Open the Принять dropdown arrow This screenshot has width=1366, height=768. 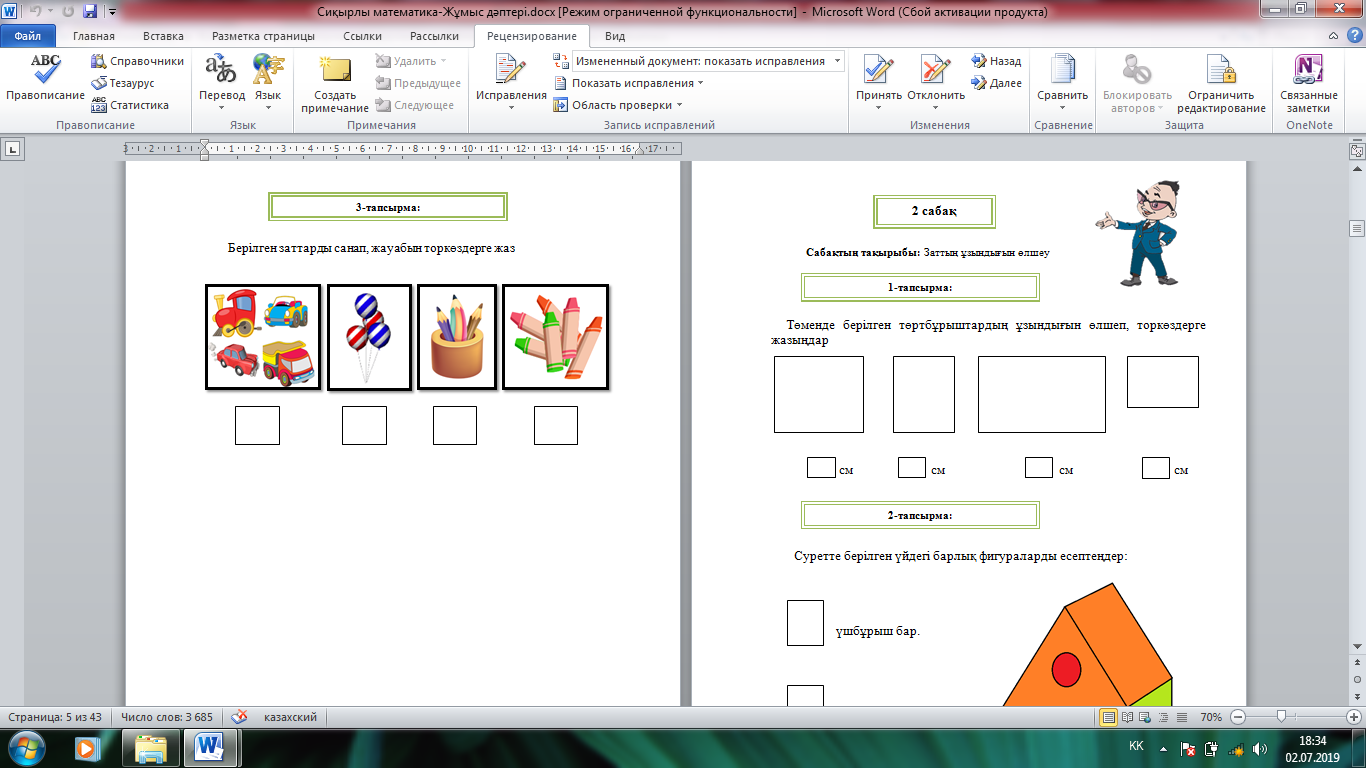click(879, 106)
